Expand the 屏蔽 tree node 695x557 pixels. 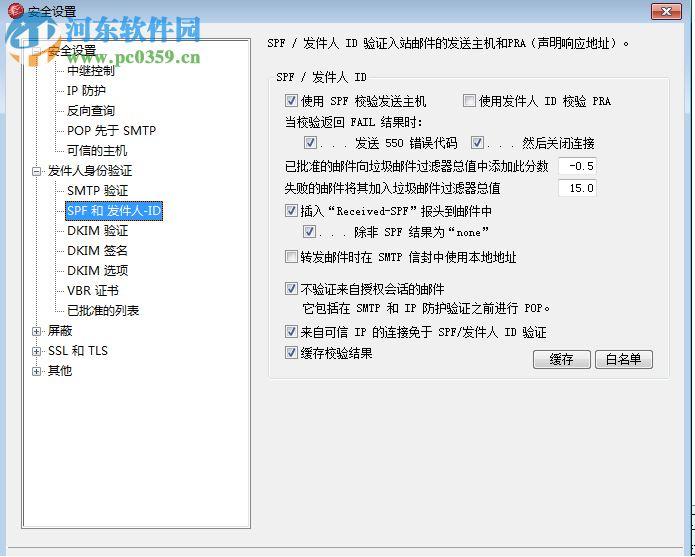(x=36, y=331)
